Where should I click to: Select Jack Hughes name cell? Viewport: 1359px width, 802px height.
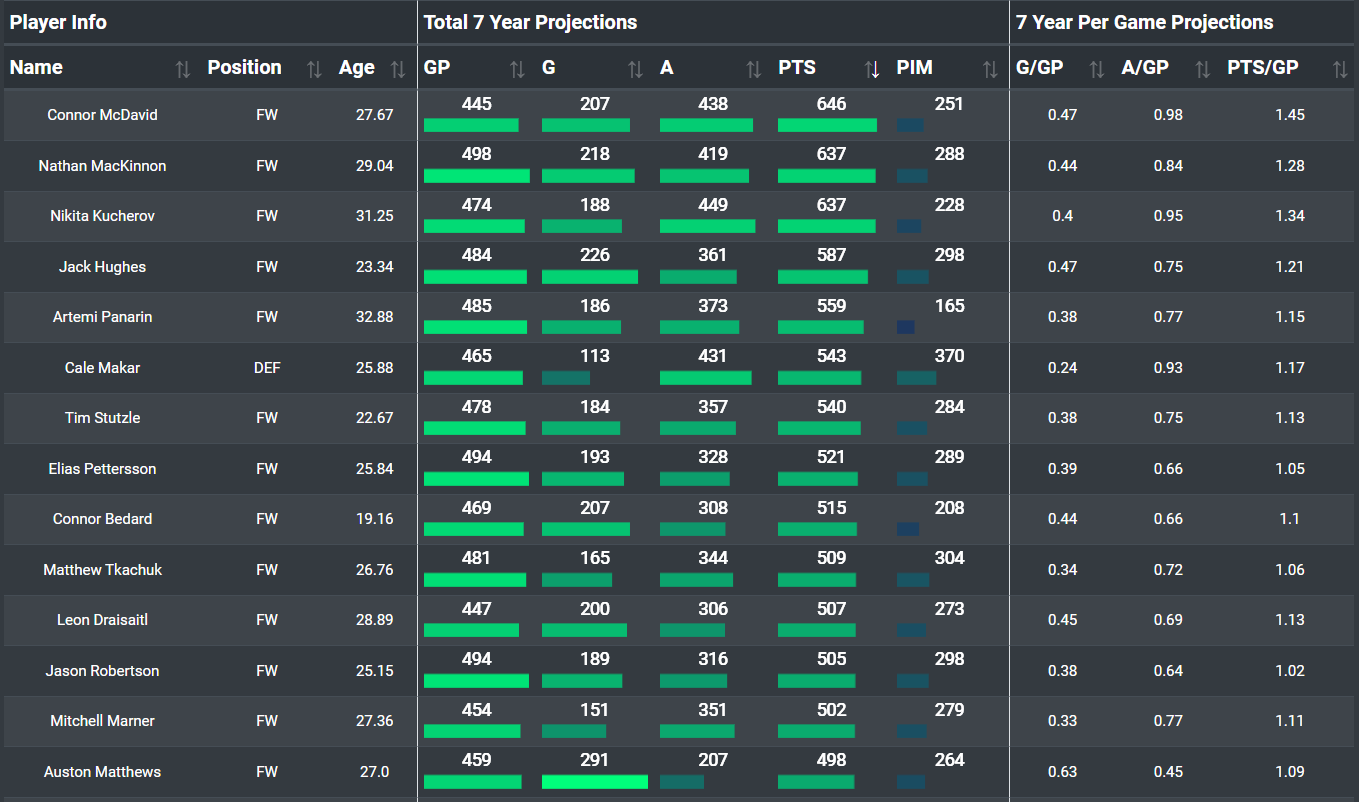[102, 267]
